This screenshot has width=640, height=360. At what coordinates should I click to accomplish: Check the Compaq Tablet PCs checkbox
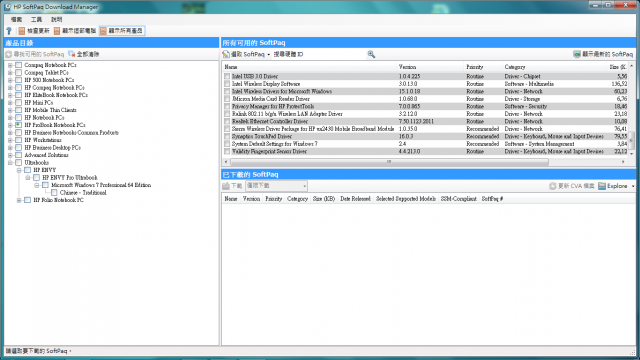[x=18, y=72]
